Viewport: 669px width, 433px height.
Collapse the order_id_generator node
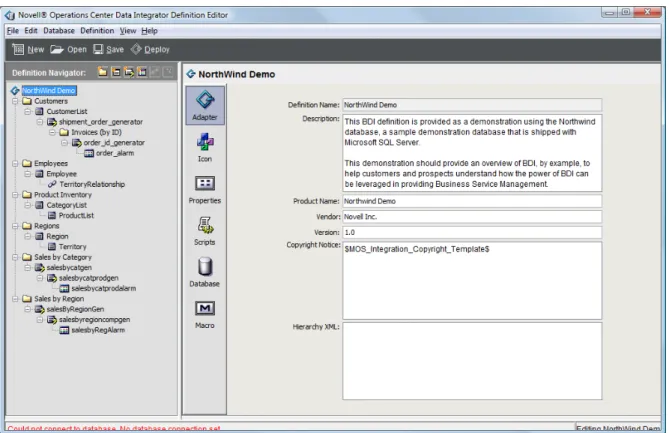(x=64, y=143)
